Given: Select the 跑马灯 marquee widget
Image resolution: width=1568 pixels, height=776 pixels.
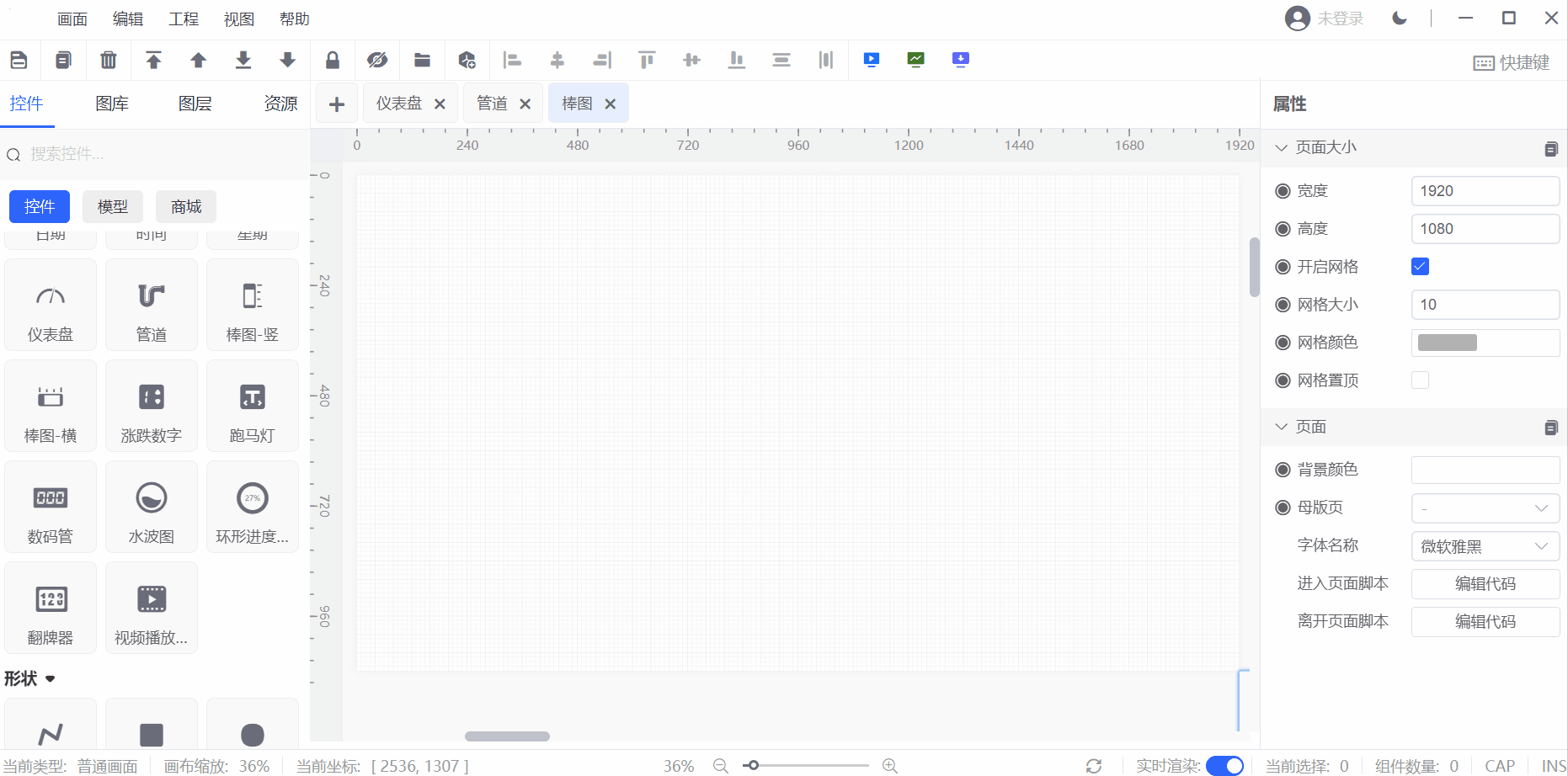Looking at the screenshot, I should 253,407.
